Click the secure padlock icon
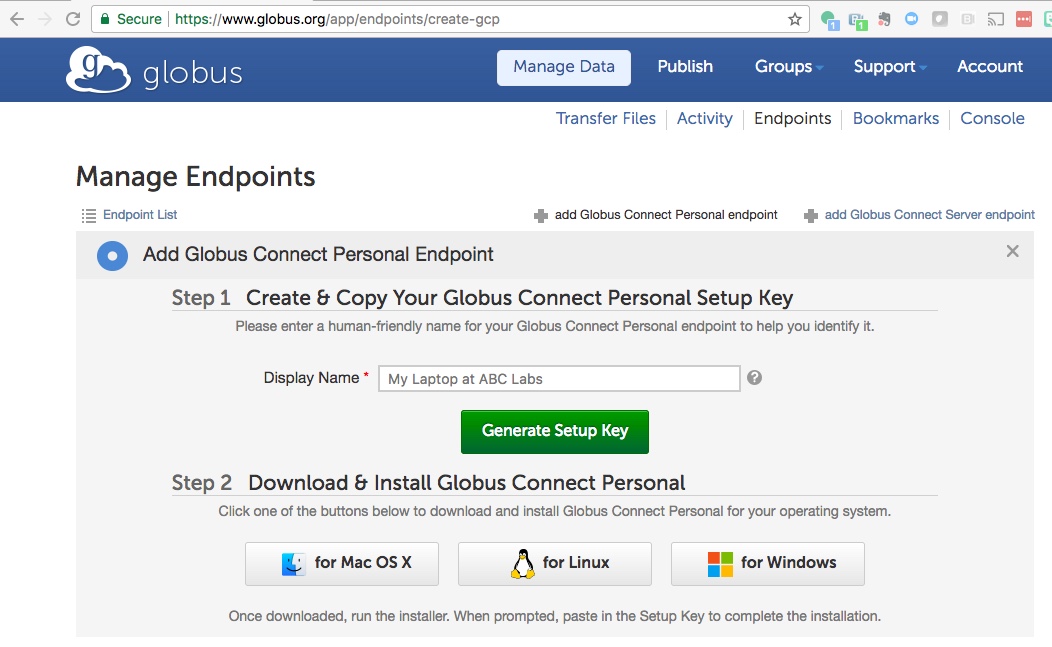Image resolution: width=1052 pixels, height=647 pixels. pyautogui.click(x=105, y=19)
